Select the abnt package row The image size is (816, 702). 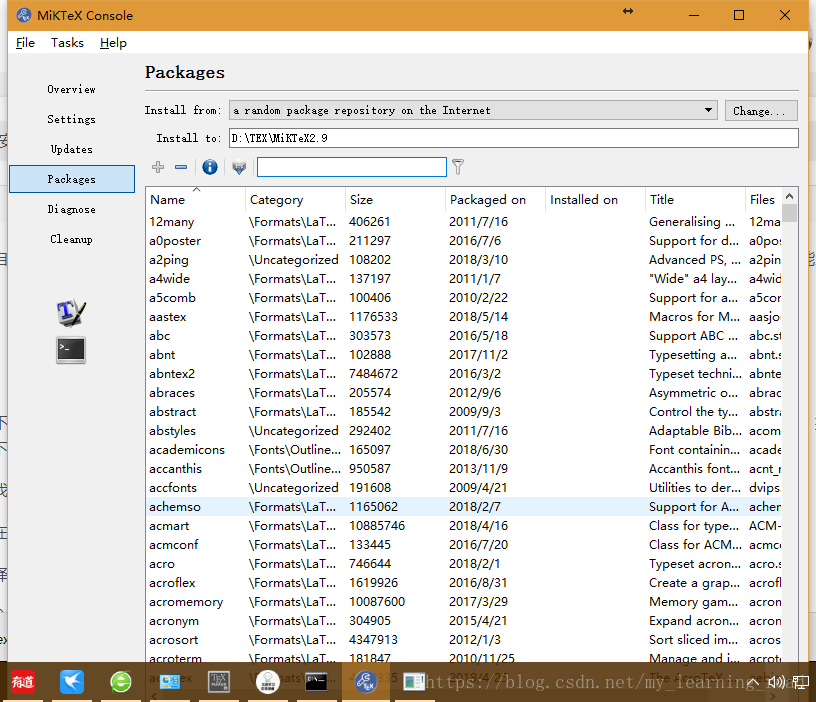(x=464, y=355)
